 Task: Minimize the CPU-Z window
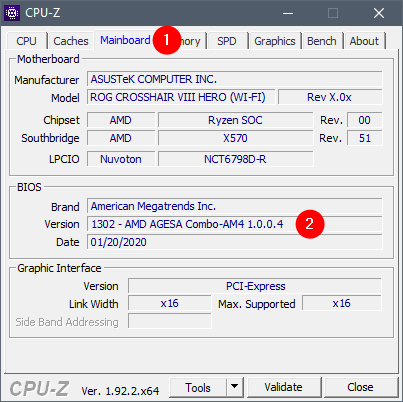click(x=288, y=13)
